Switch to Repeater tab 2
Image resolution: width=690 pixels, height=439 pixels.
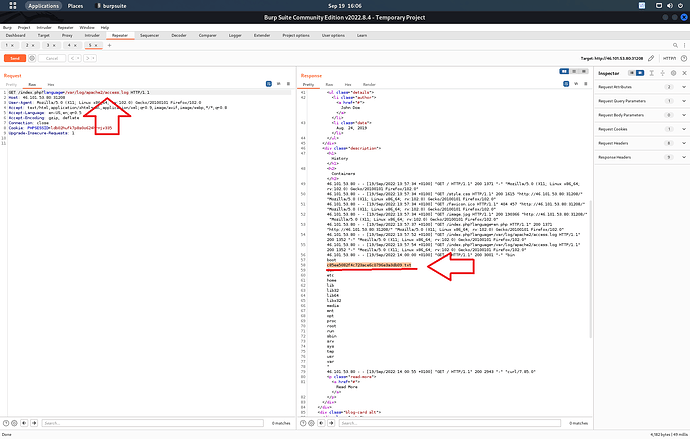pos(29,45)
